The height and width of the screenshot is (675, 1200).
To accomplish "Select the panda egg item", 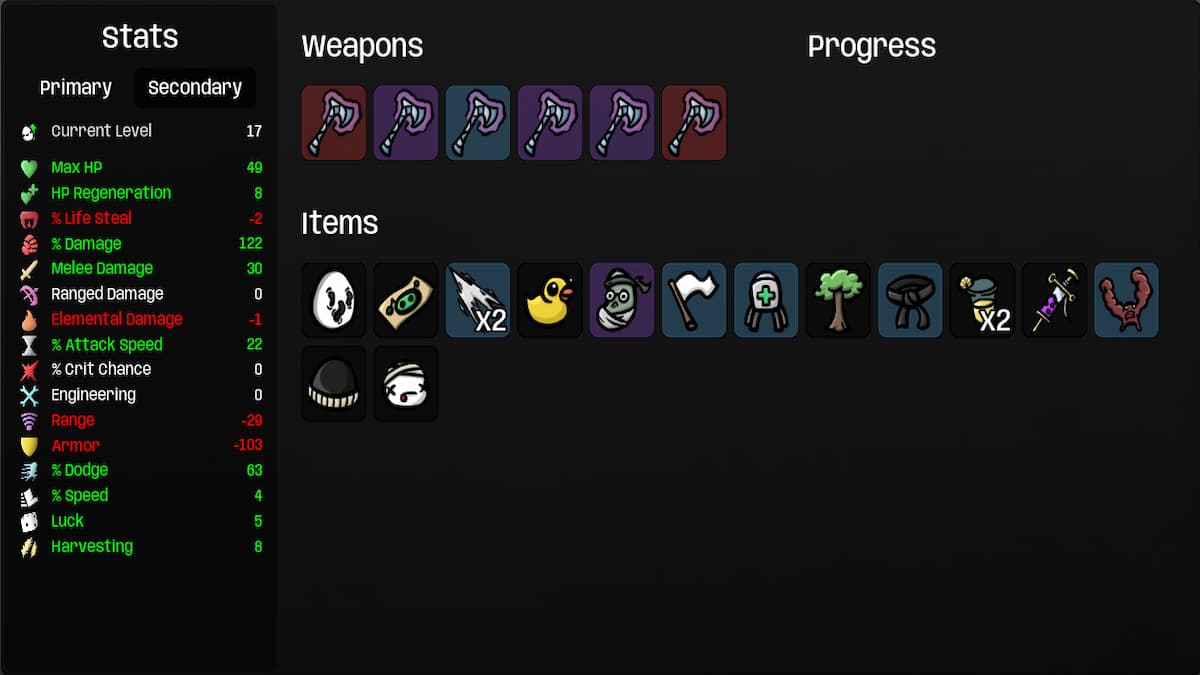I will tap(333, 299).
